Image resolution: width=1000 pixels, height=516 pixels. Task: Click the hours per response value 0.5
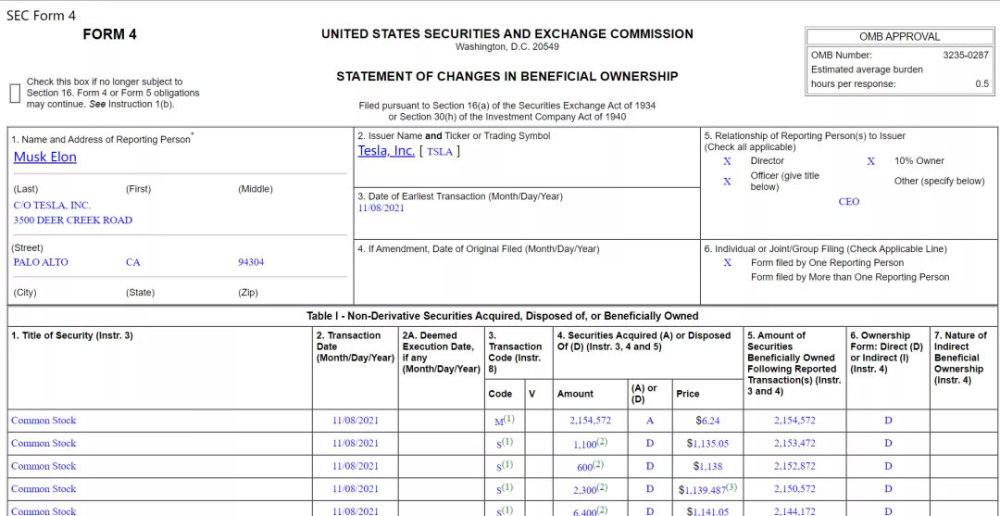[x=982, y=84]
